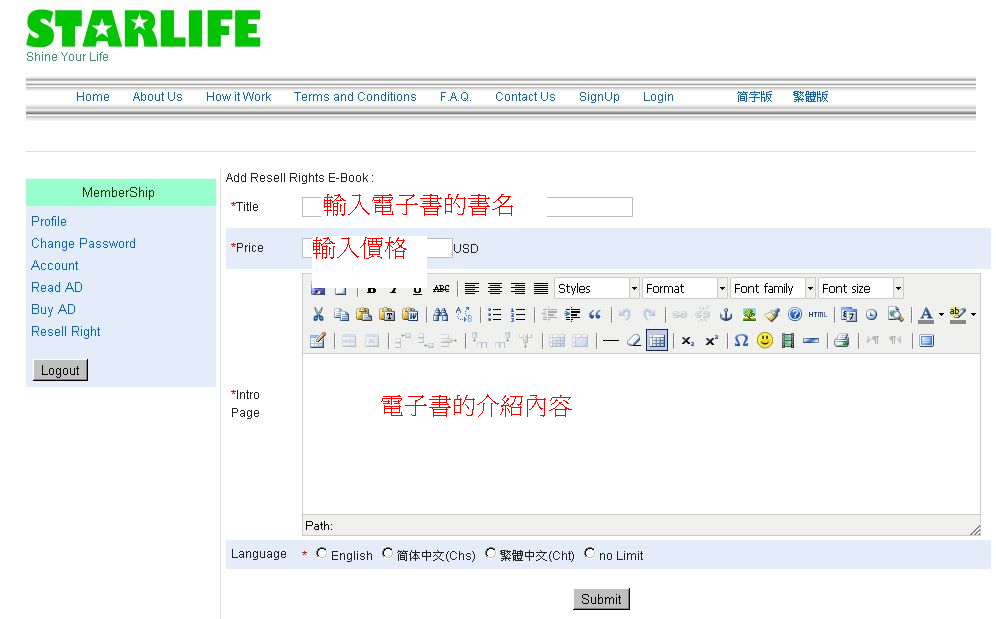Open the Font size dropdown
The width and height of the screenshot is (996, 619).
pyautogui.click(x=861, y=289)
